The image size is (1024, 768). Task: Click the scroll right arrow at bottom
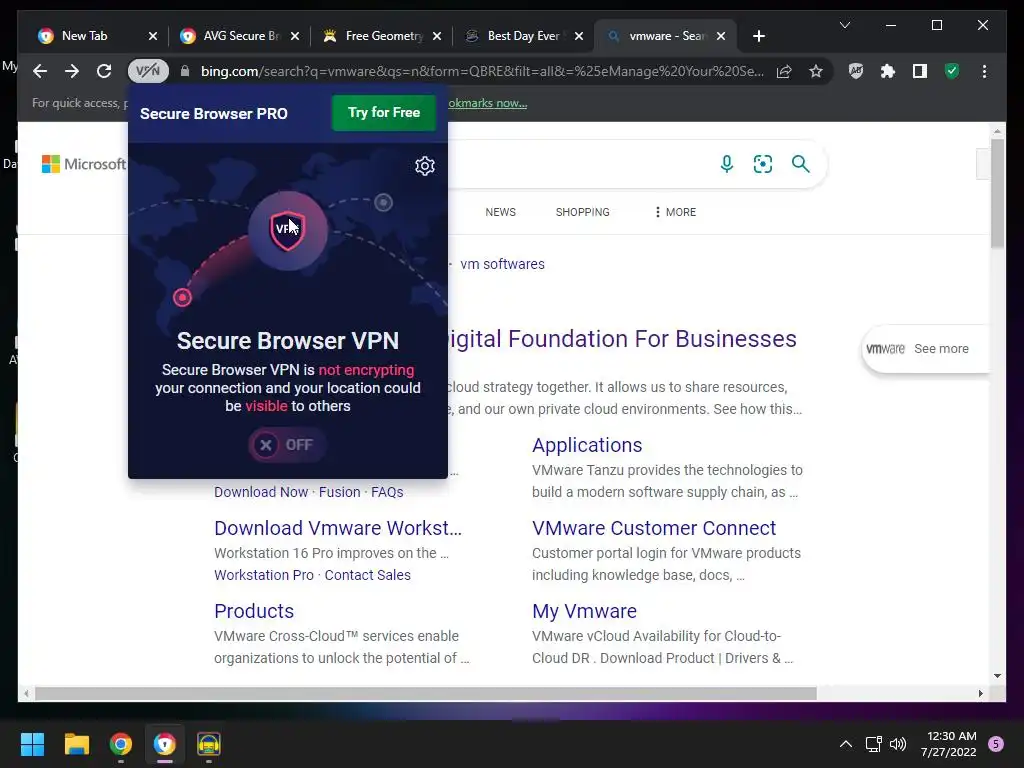[x=980, y=694]
